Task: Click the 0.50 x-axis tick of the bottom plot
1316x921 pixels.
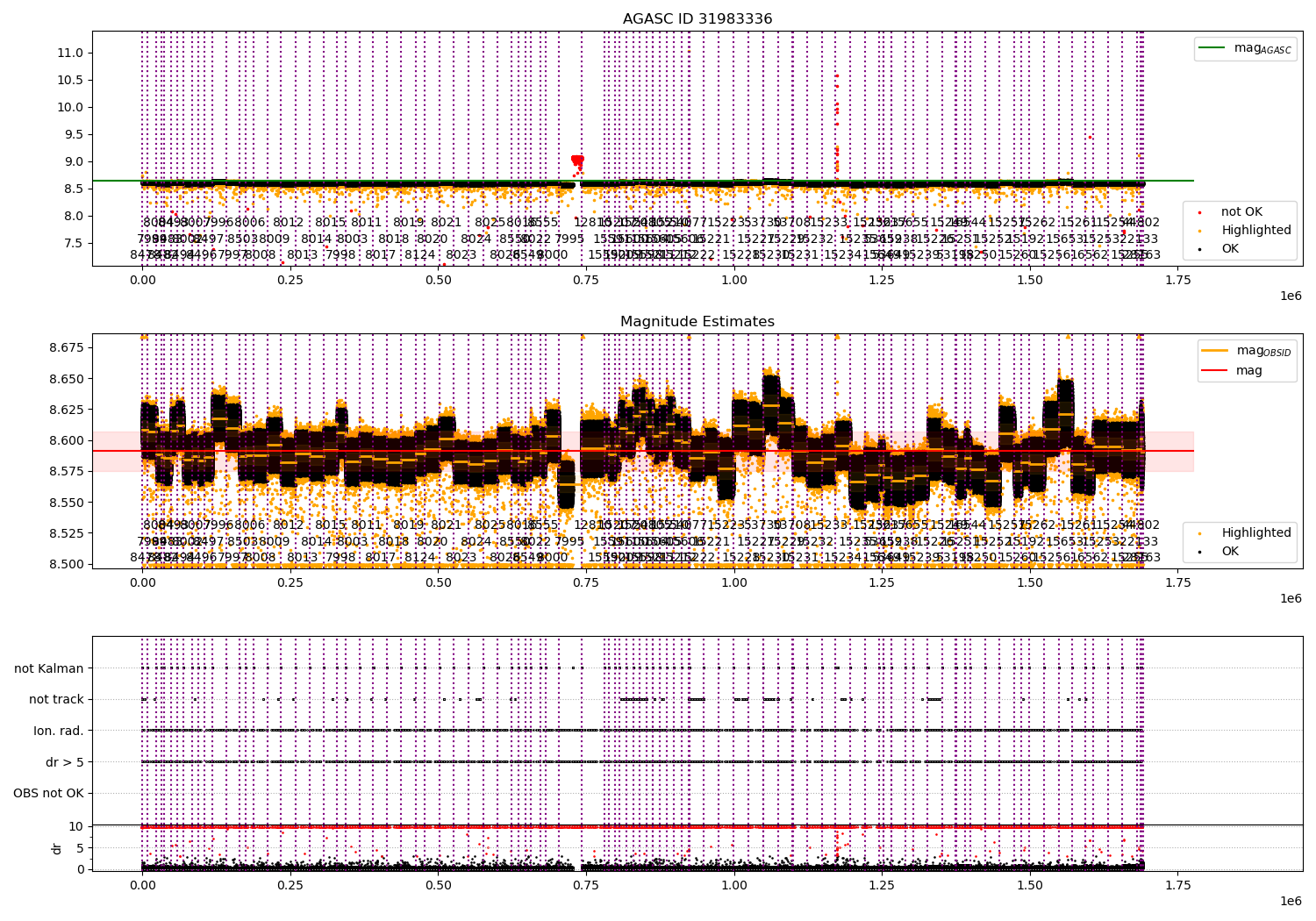Action: pyautogui.click(x=438, y=886)
